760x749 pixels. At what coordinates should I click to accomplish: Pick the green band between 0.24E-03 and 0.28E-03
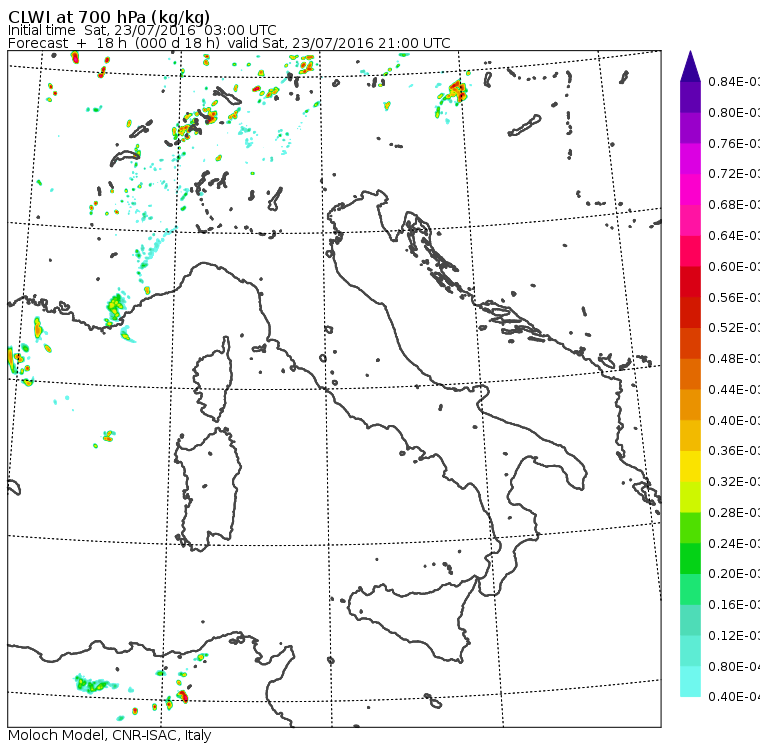pos(690,527)
